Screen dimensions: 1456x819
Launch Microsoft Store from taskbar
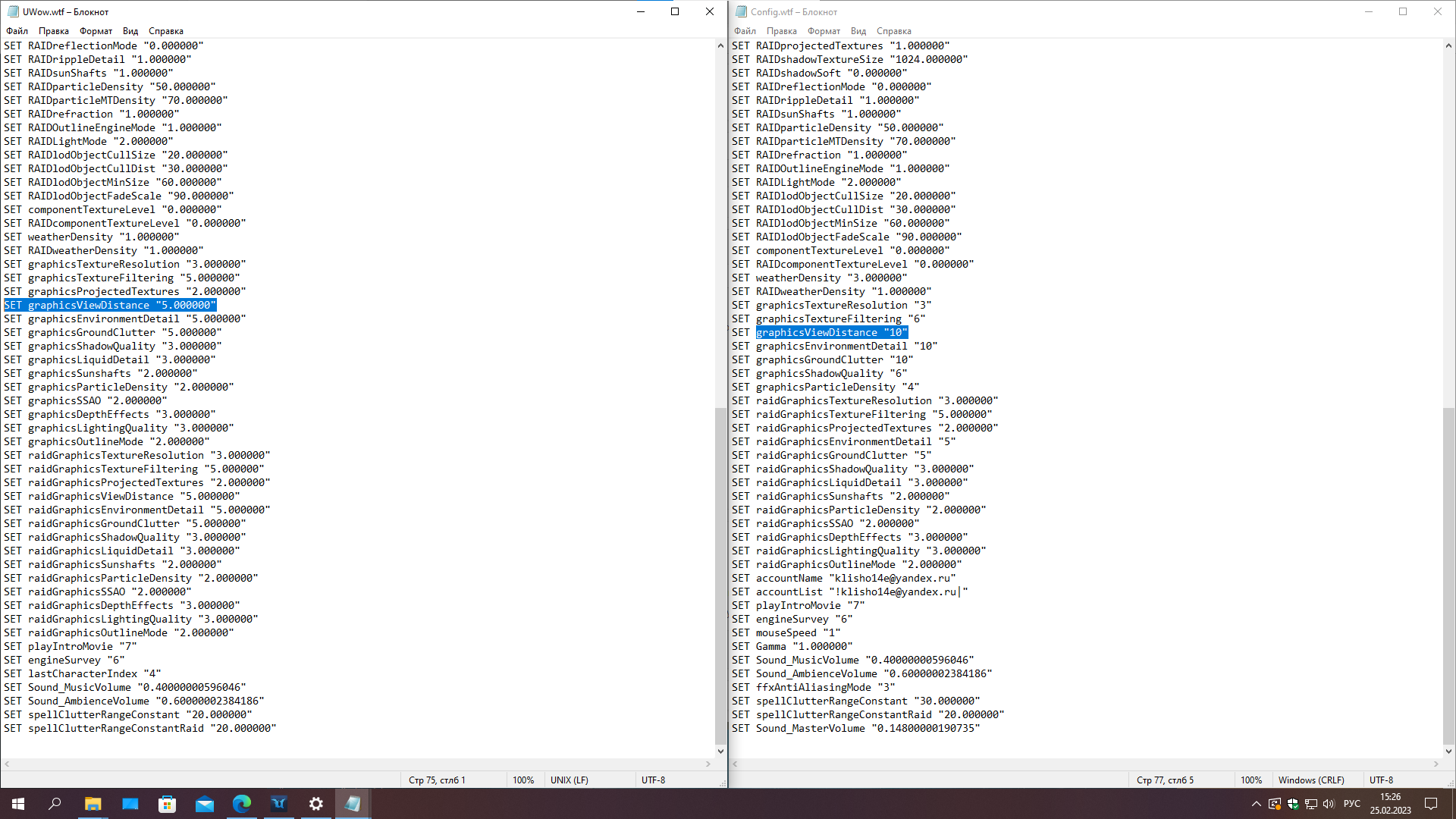coord(167,804)
